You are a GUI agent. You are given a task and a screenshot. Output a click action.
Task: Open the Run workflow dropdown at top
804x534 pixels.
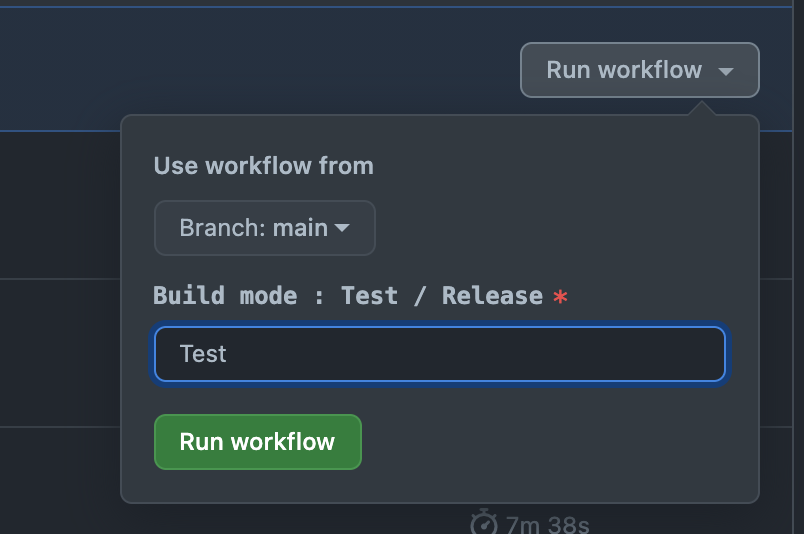point(639,70)
